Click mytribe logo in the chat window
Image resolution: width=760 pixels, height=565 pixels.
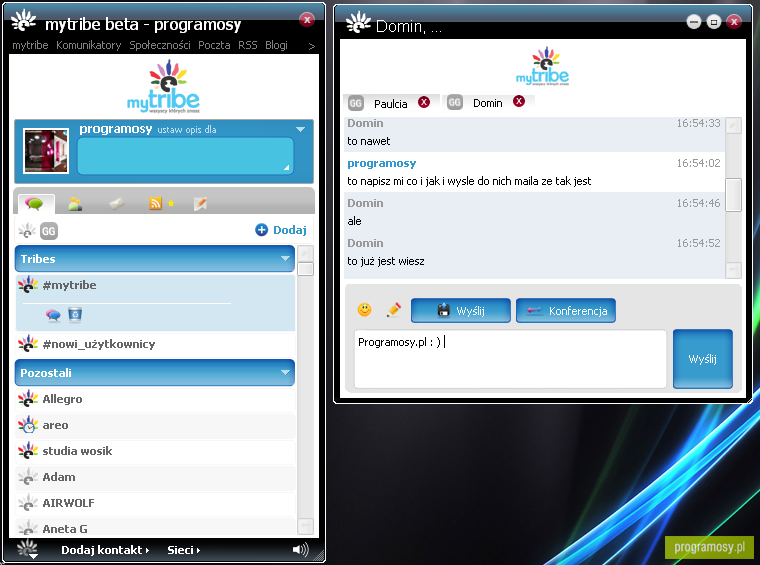coord(543,66)
